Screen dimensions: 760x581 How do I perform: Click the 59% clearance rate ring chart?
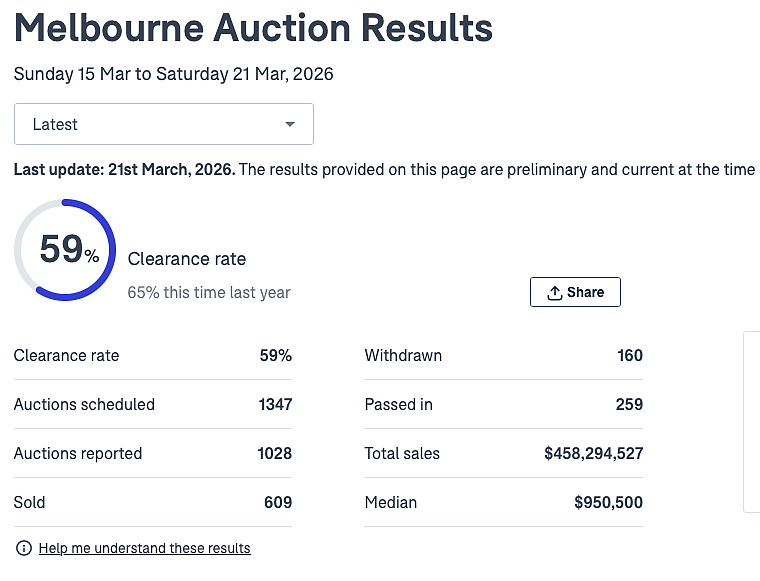pyautogui.click(x=65, y=250)
